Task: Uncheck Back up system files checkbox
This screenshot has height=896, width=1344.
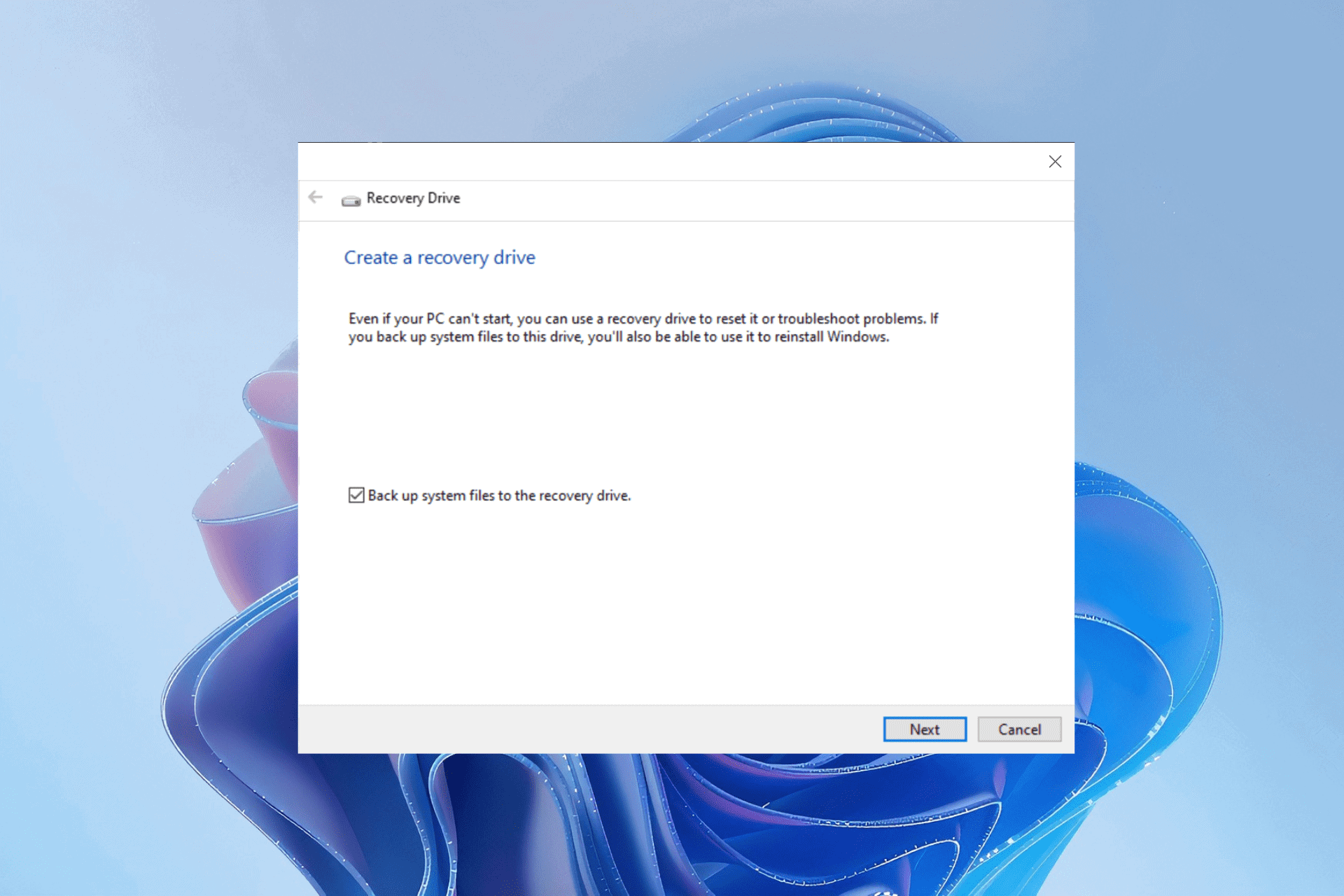Action: coord(356,496)
